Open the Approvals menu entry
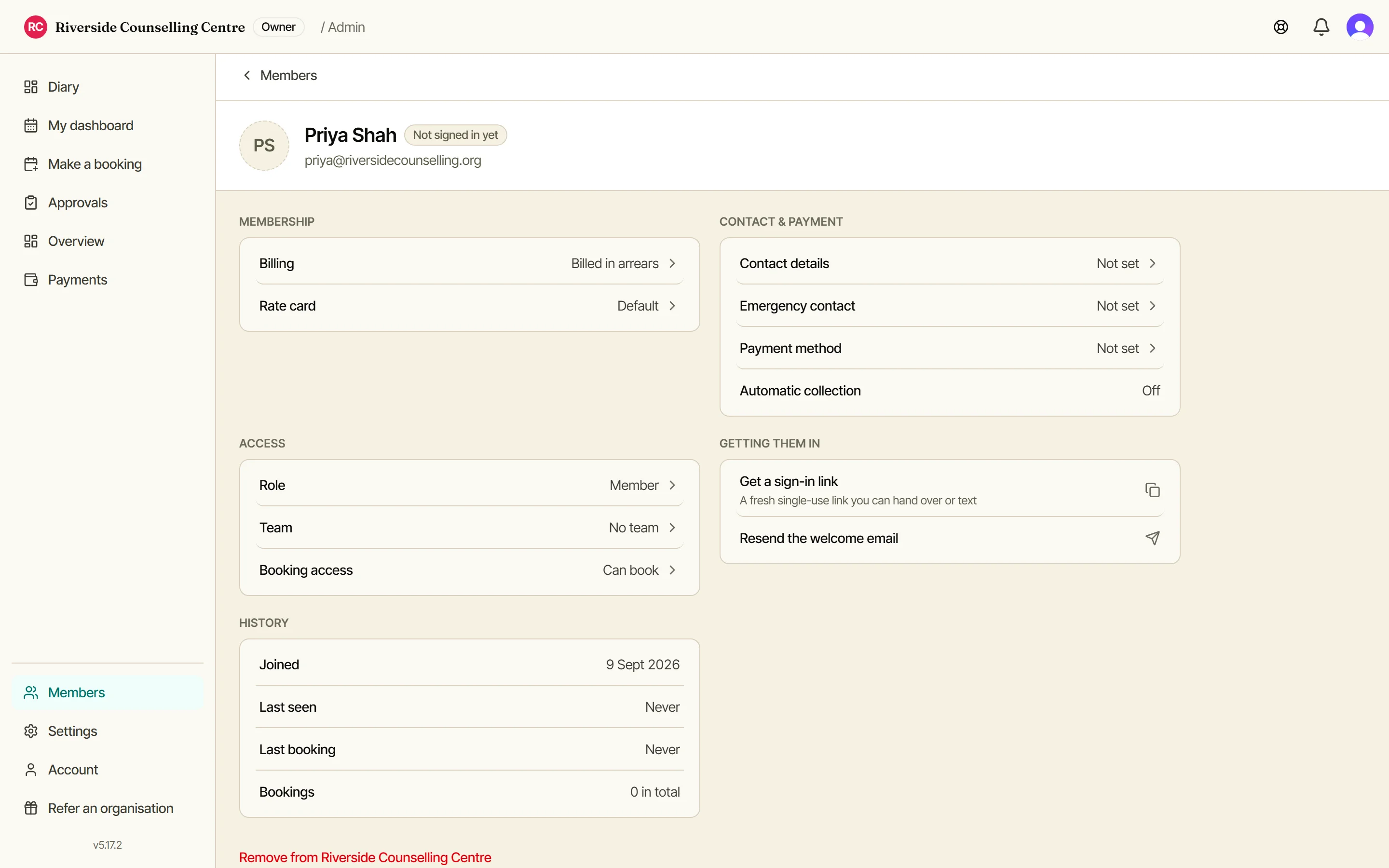The image size is (1389, 868). [x=108, y=203]
